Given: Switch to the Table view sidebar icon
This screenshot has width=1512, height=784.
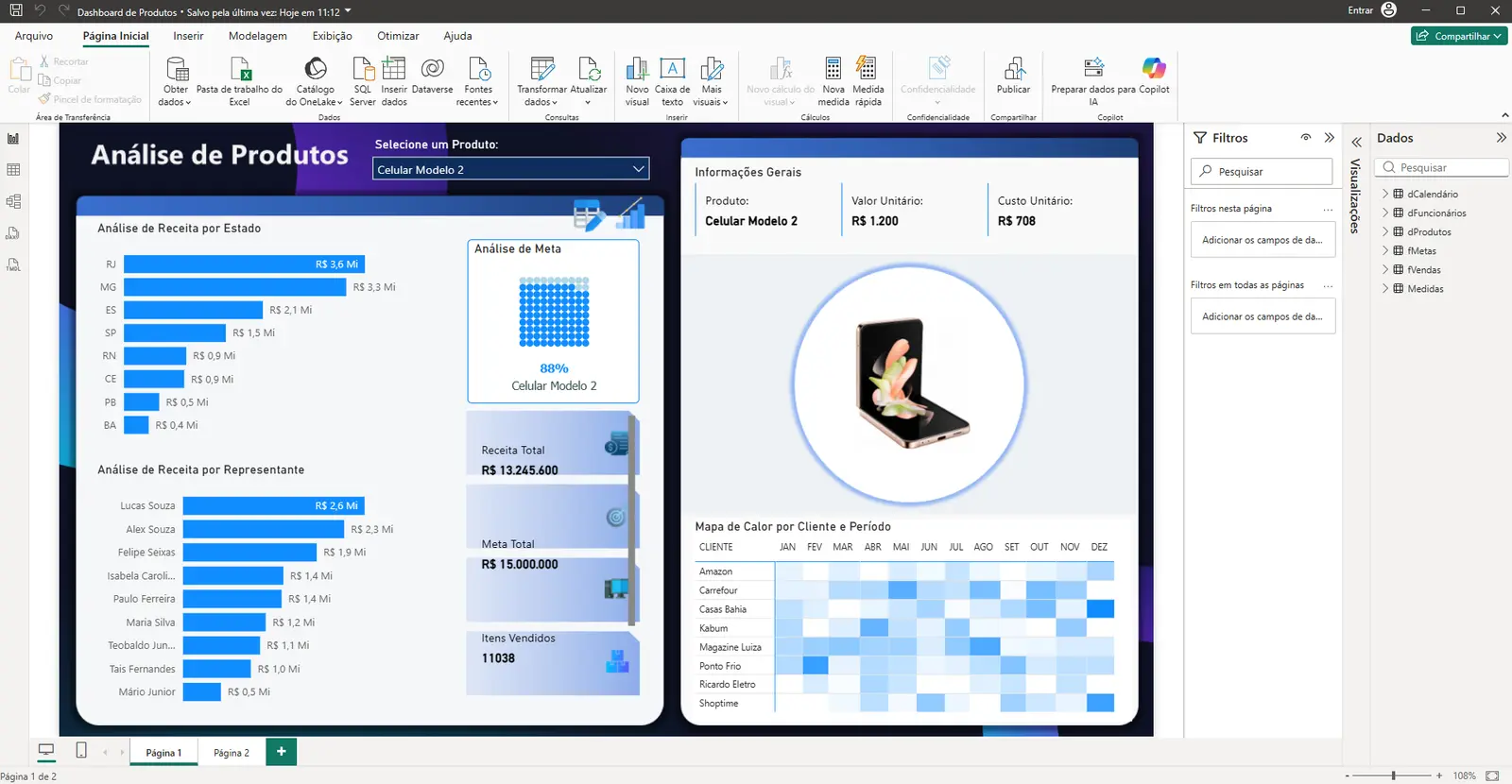Looking at the screenshot, I should (13, 170).
